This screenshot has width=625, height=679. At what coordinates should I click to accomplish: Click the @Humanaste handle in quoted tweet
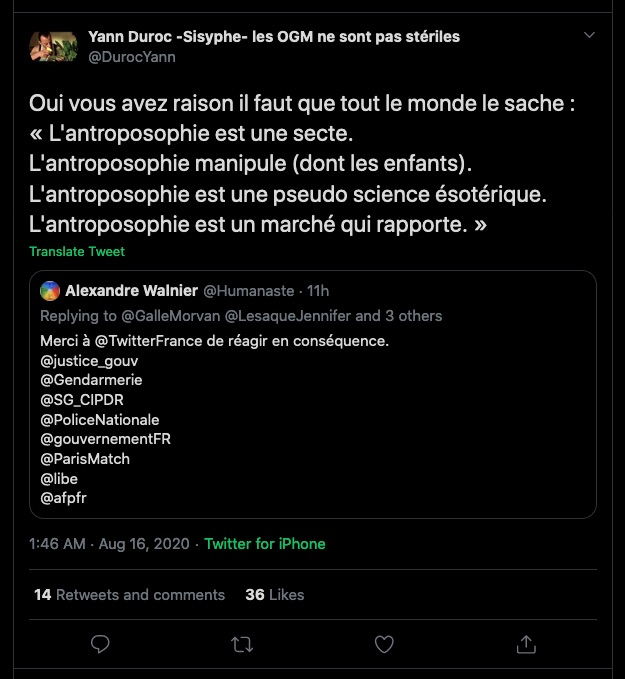point(249,291)
